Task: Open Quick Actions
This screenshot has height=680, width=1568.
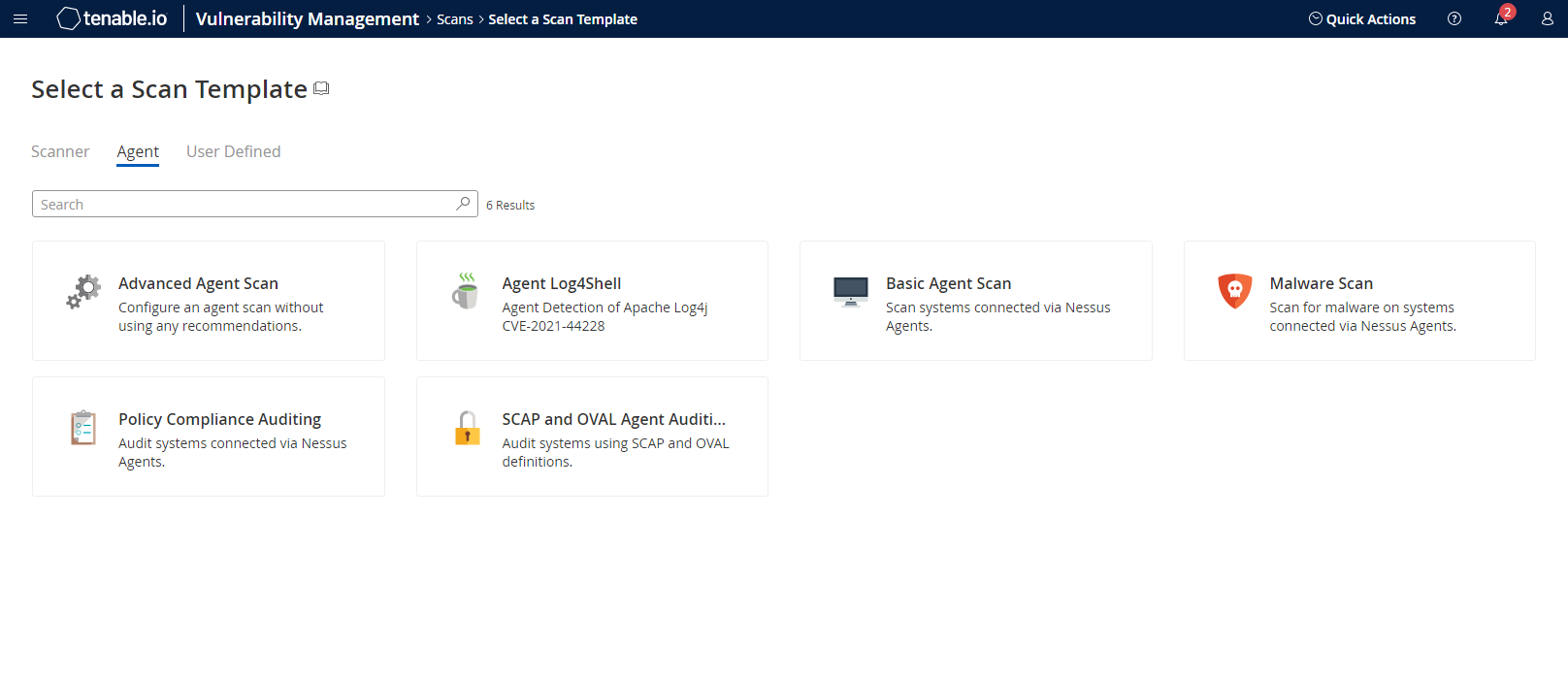Action: coord(1362,18)
